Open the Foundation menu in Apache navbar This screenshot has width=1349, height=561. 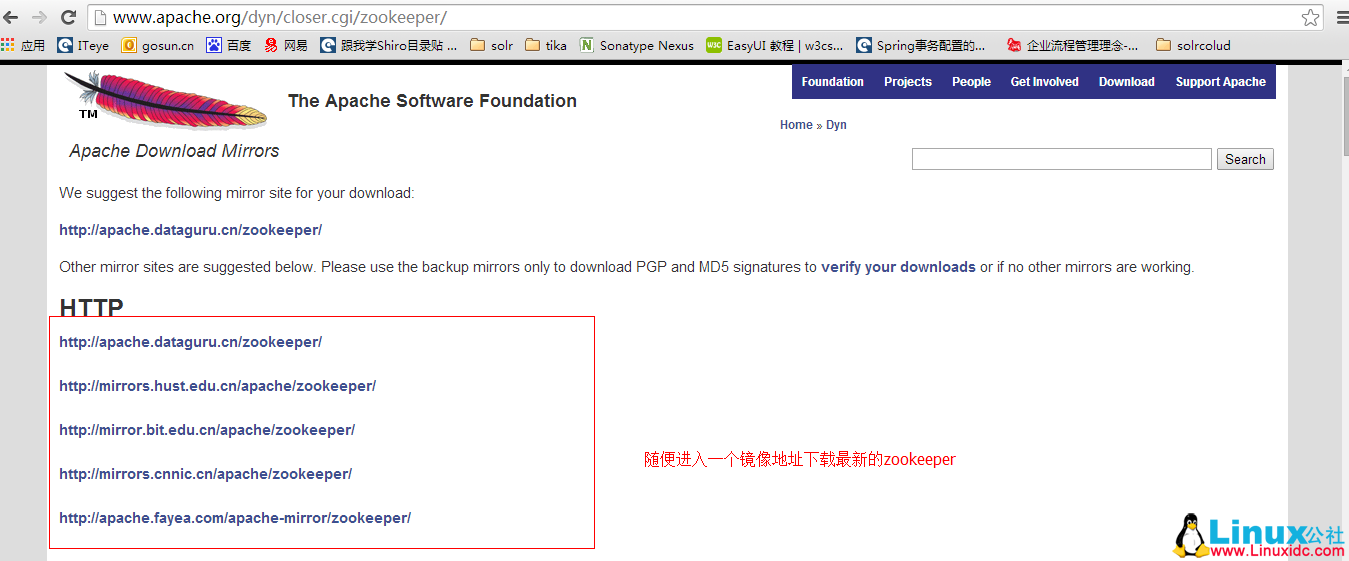pos(832,82)
